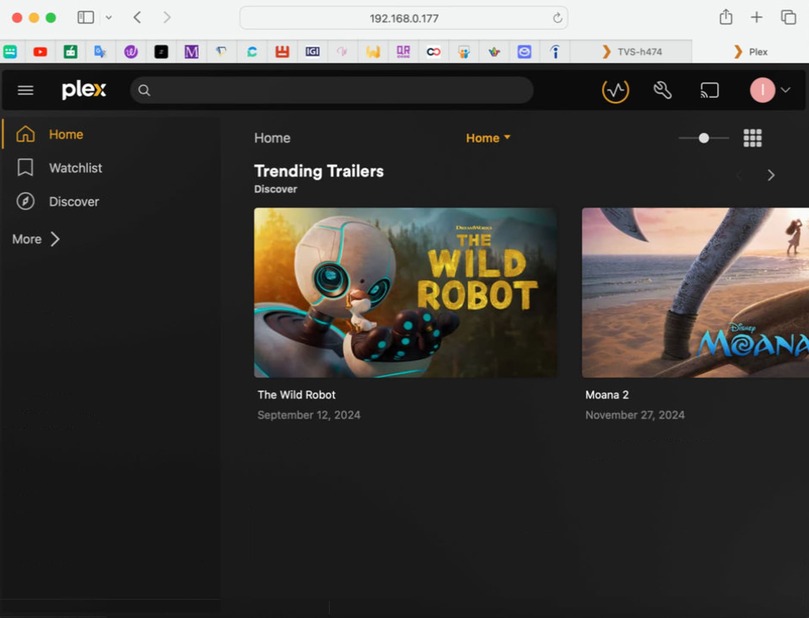This screenshot has width=809, height=618.
Task: Open the IGI pinned tab
Action: [x=312, y=52]
